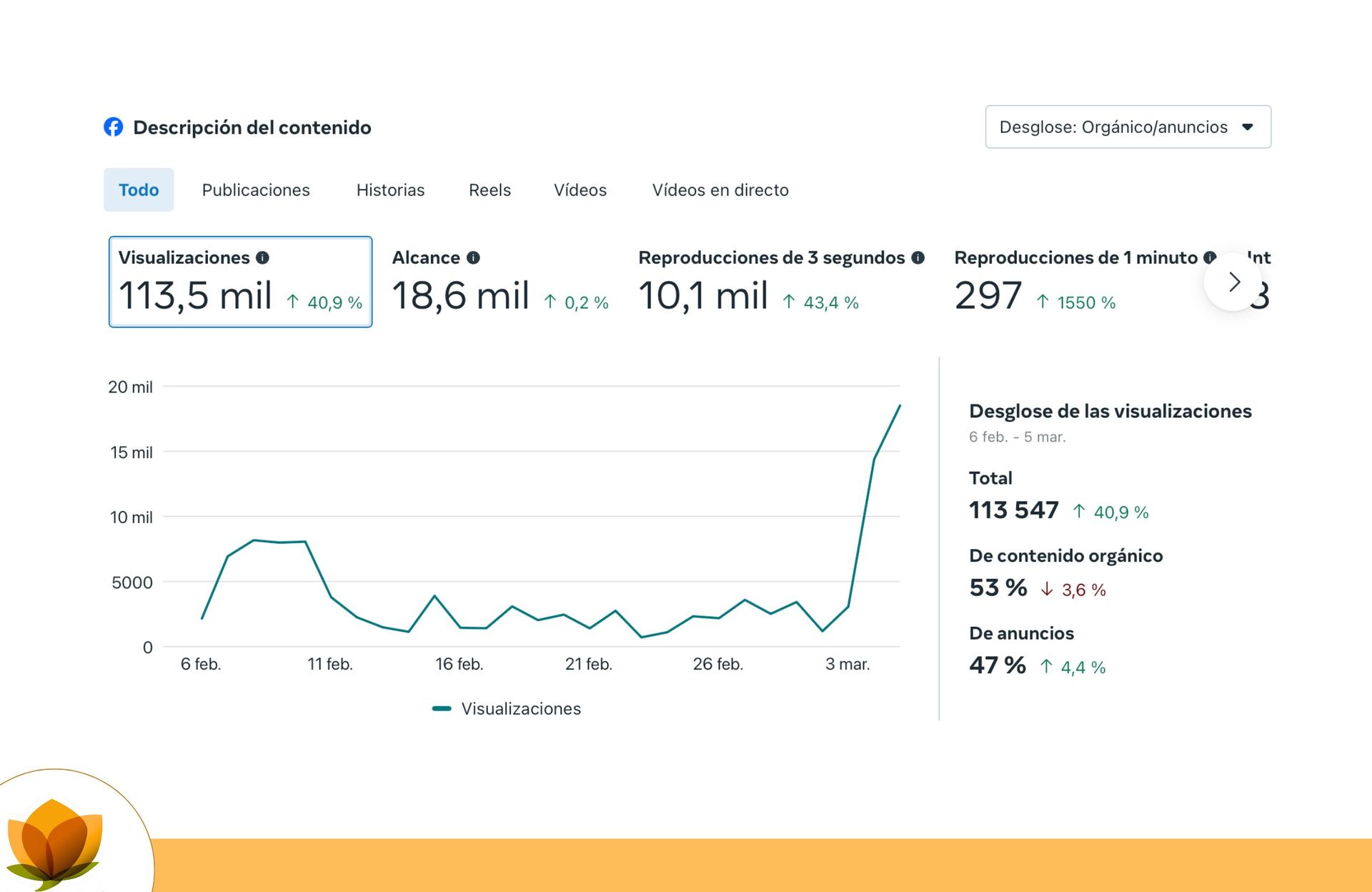The image size is (1372, 892).
Task: Click 'De contenido orgánico' label
Action: [x=1066, y=556]
